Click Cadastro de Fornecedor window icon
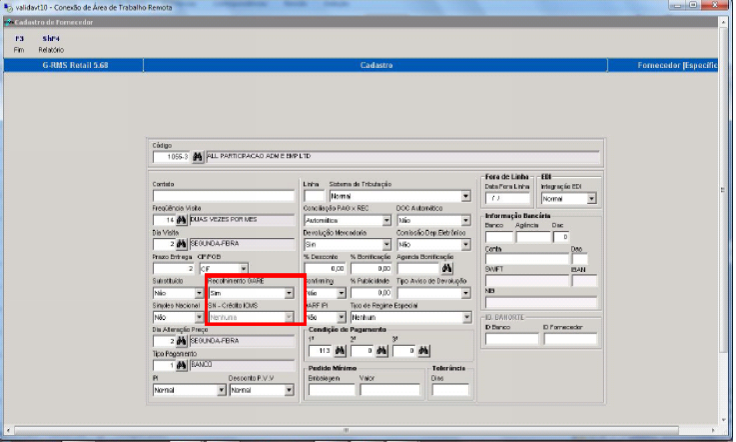Screen dimensions: 736x442 8,22
